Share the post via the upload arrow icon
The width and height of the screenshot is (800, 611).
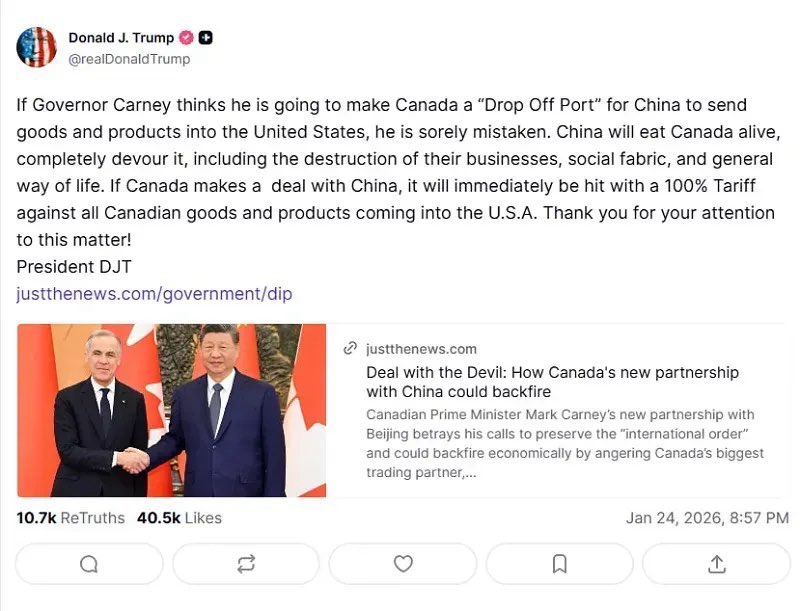coord(716,564)
